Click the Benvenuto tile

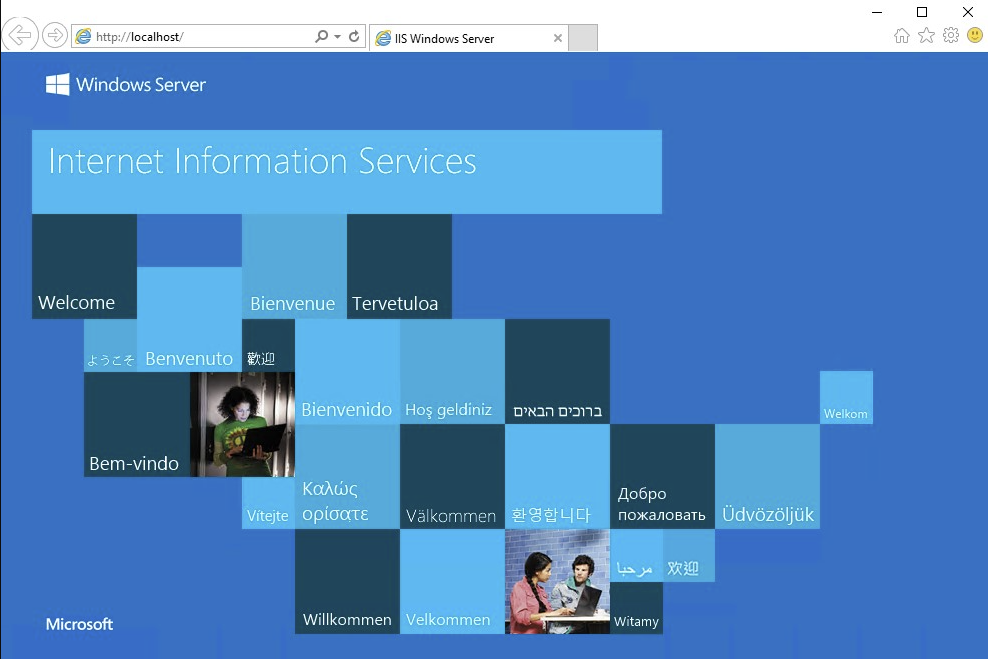coord(189,319)
